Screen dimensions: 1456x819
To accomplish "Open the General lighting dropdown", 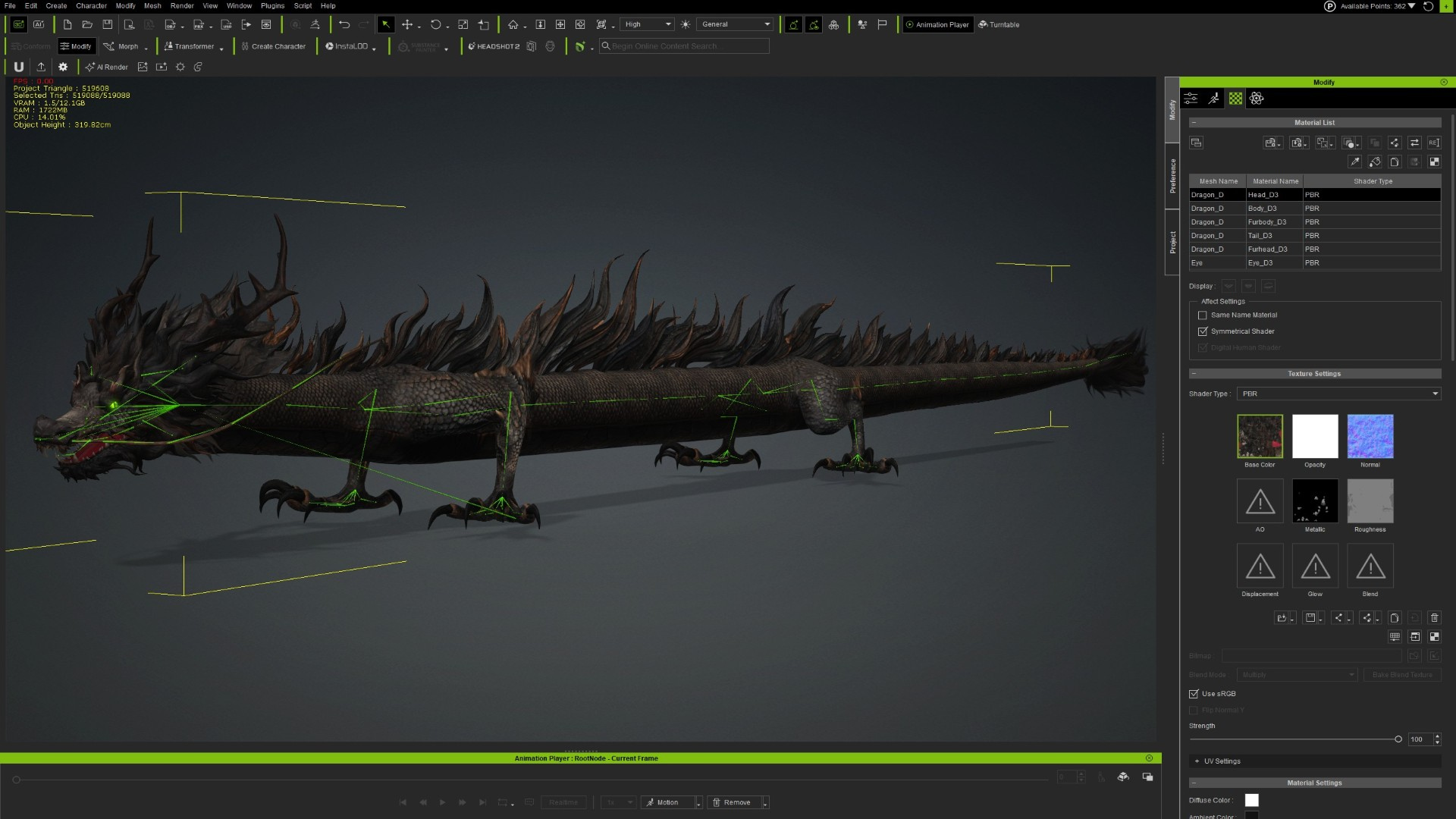I will (x=735, y=24).
